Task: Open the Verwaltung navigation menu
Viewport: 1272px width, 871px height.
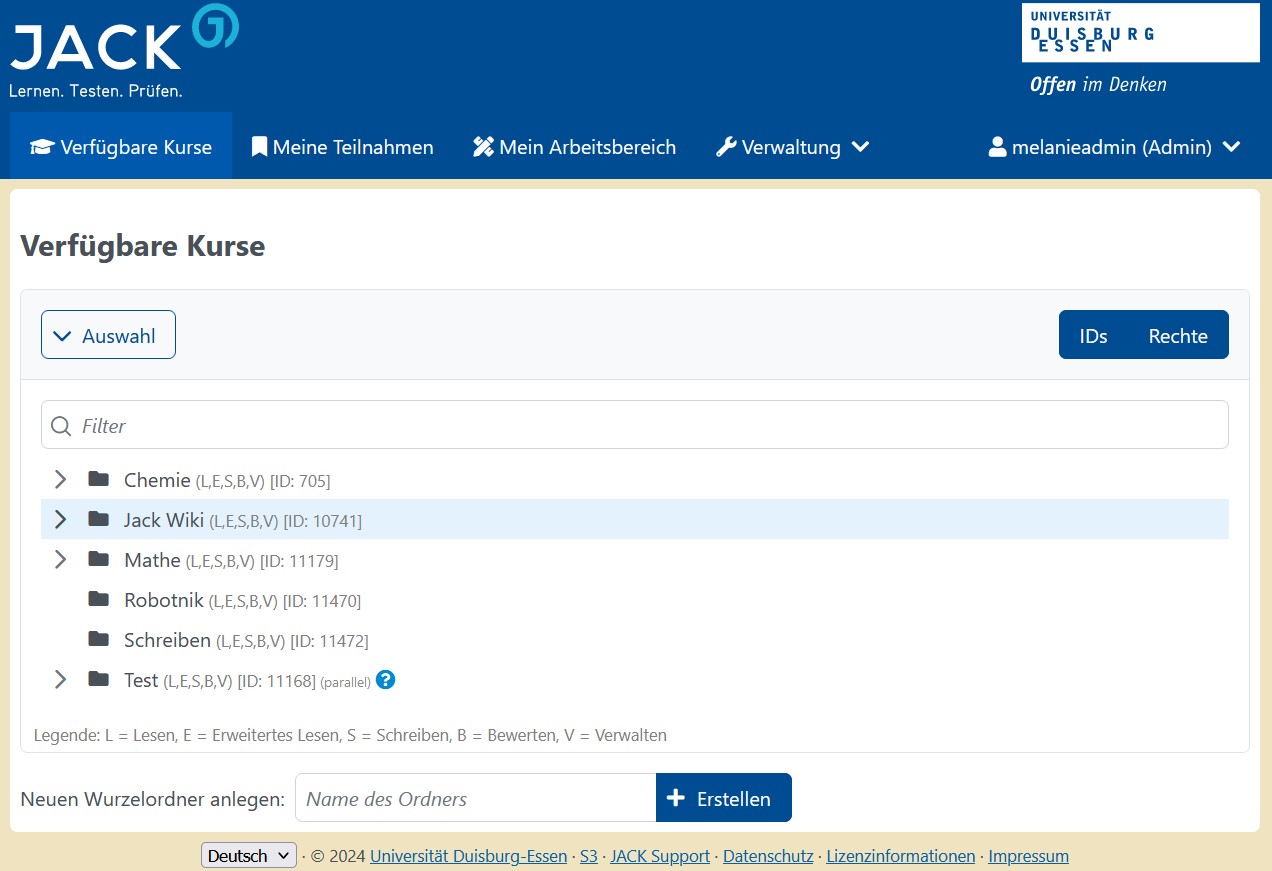Action: (792, 147)
